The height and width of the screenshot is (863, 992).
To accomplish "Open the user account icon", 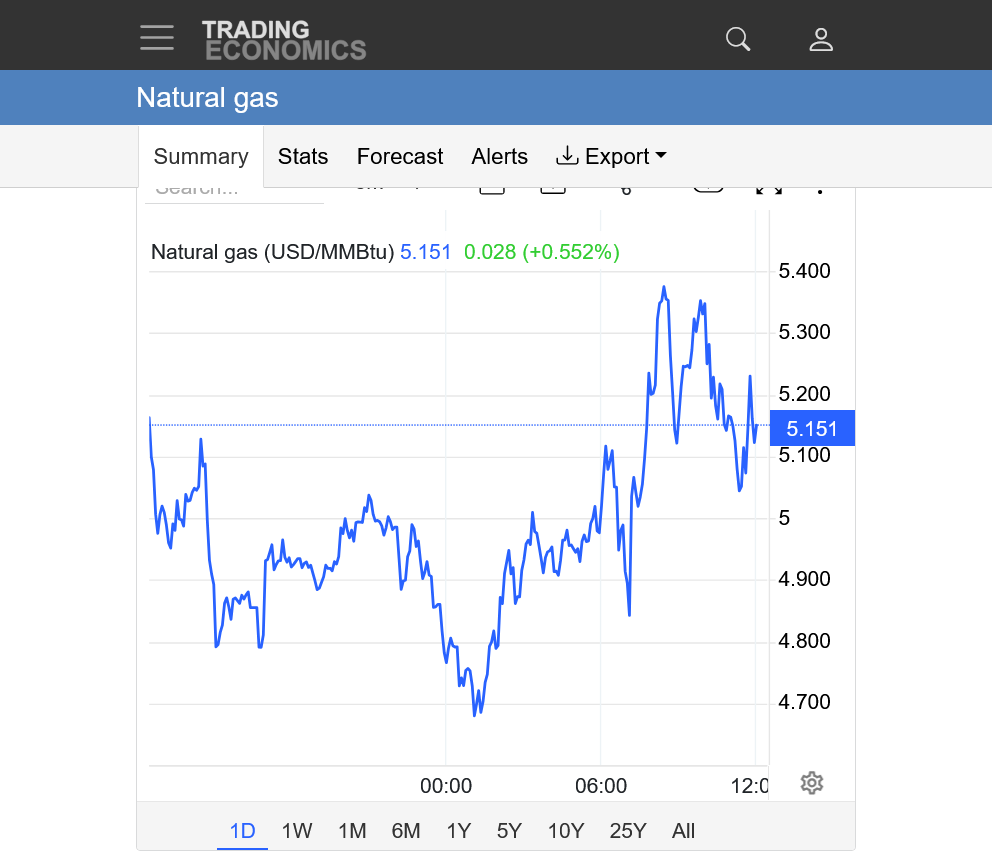I will coord(821,39).
